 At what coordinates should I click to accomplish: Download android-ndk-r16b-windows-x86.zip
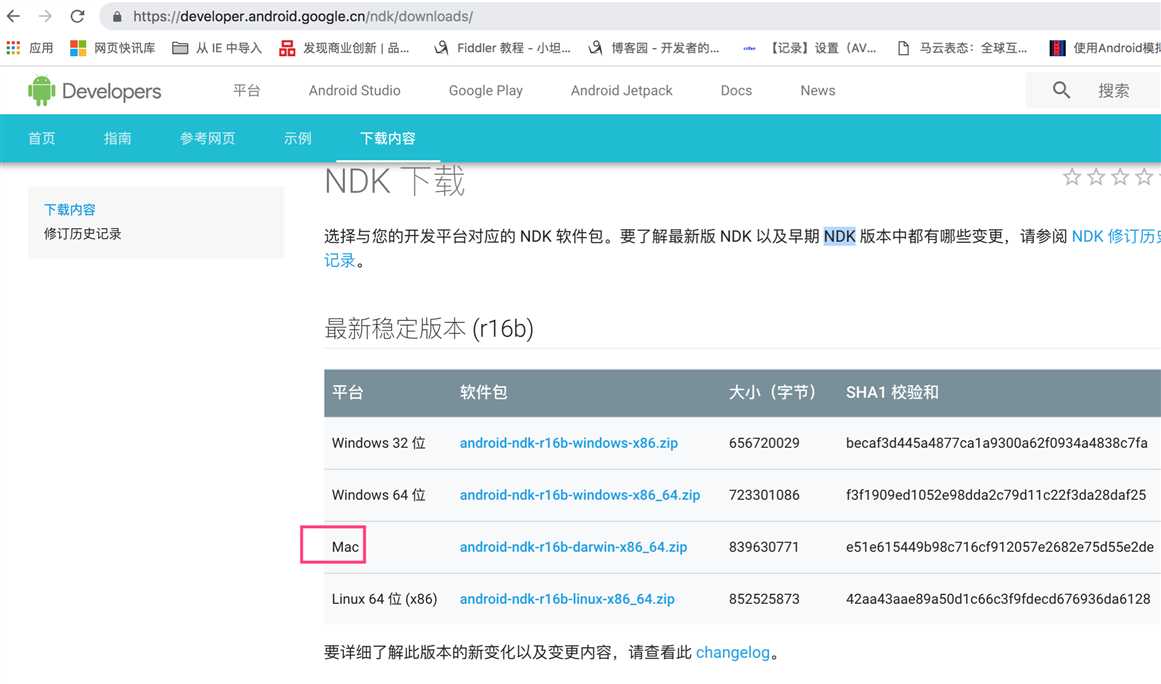pyautogui.click(x=569, y=443)
